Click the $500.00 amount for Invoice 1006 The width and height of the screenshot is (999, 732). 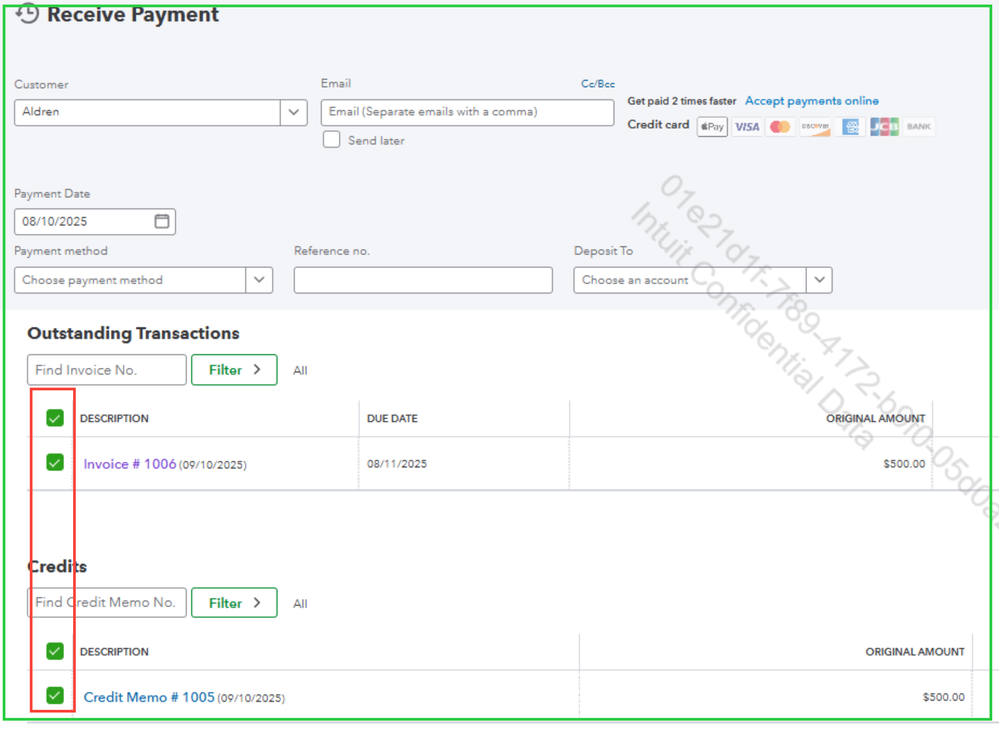[x=904, y=464]
